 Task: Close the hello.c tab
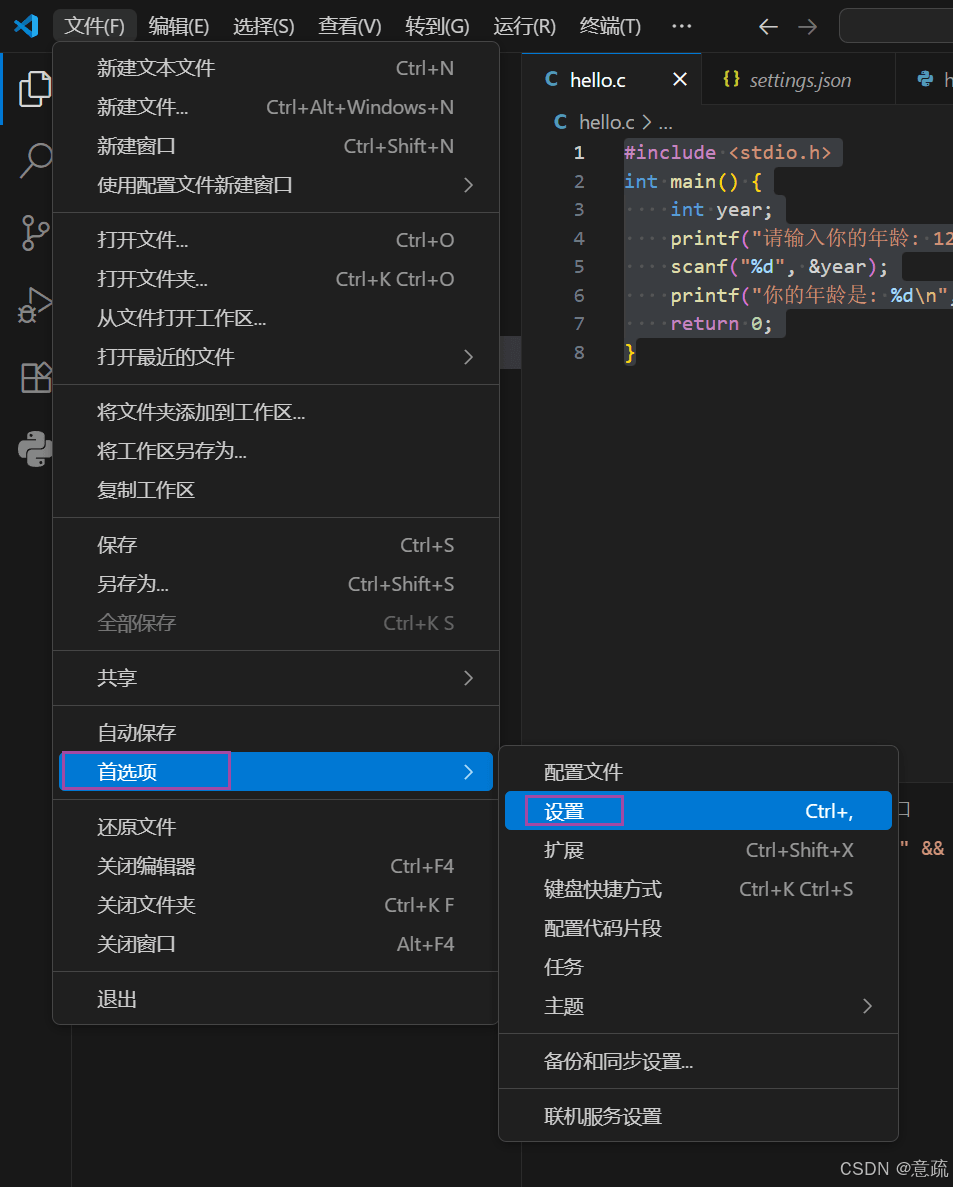pos(680,79)
